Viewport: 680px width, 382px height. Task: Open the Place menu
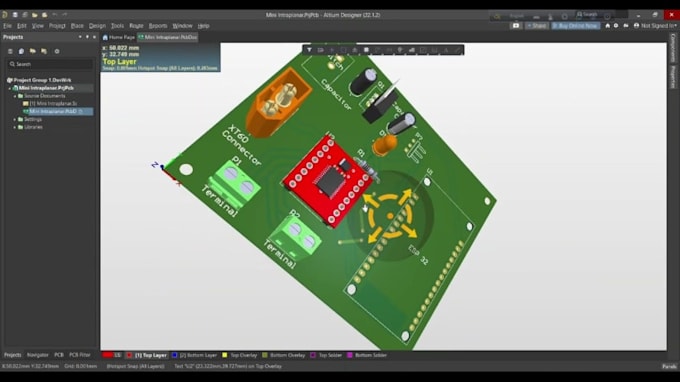pos(77,26)
